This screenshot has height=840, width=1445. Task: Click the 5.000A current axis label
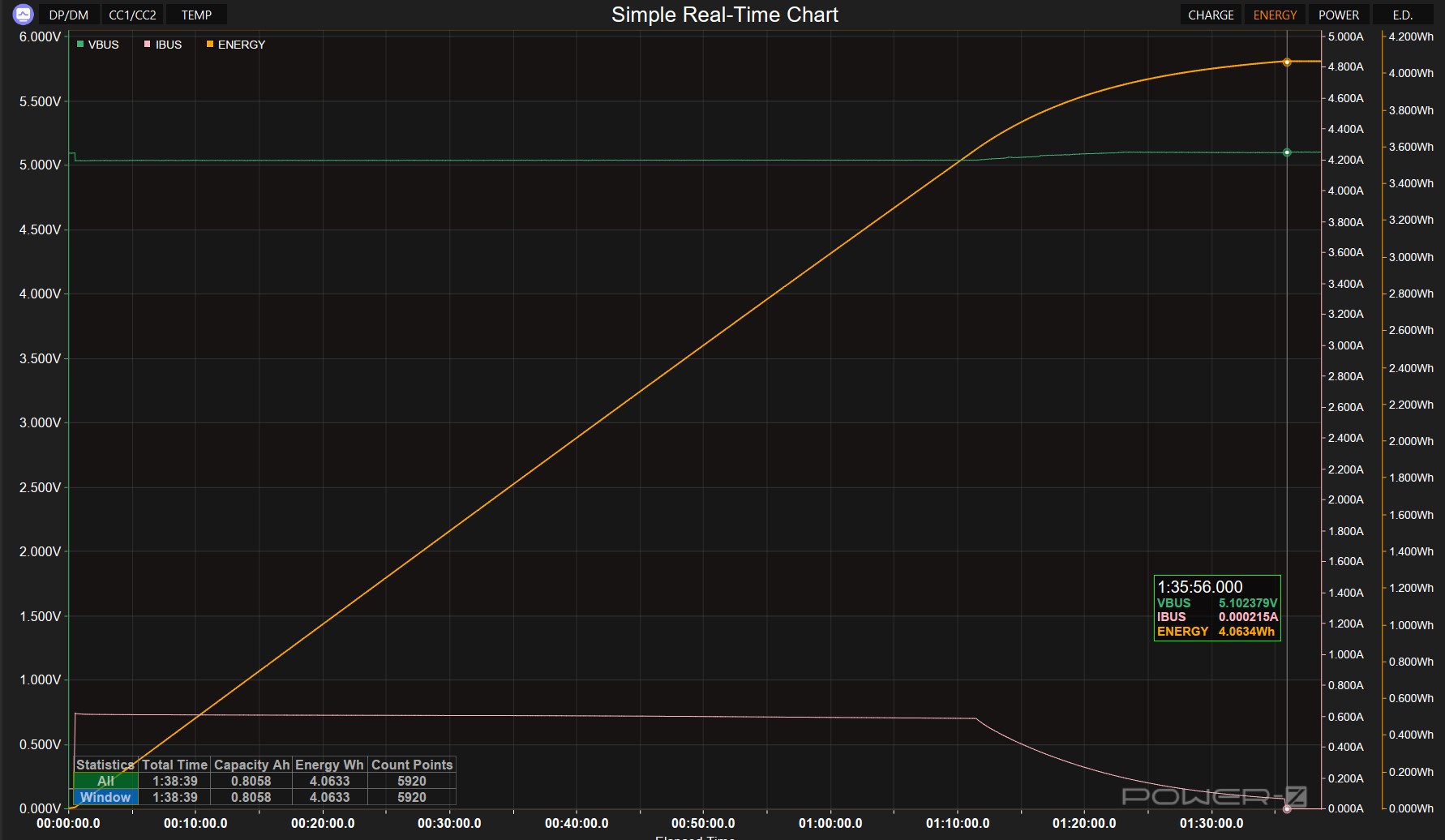click(x=1346, y=36)
